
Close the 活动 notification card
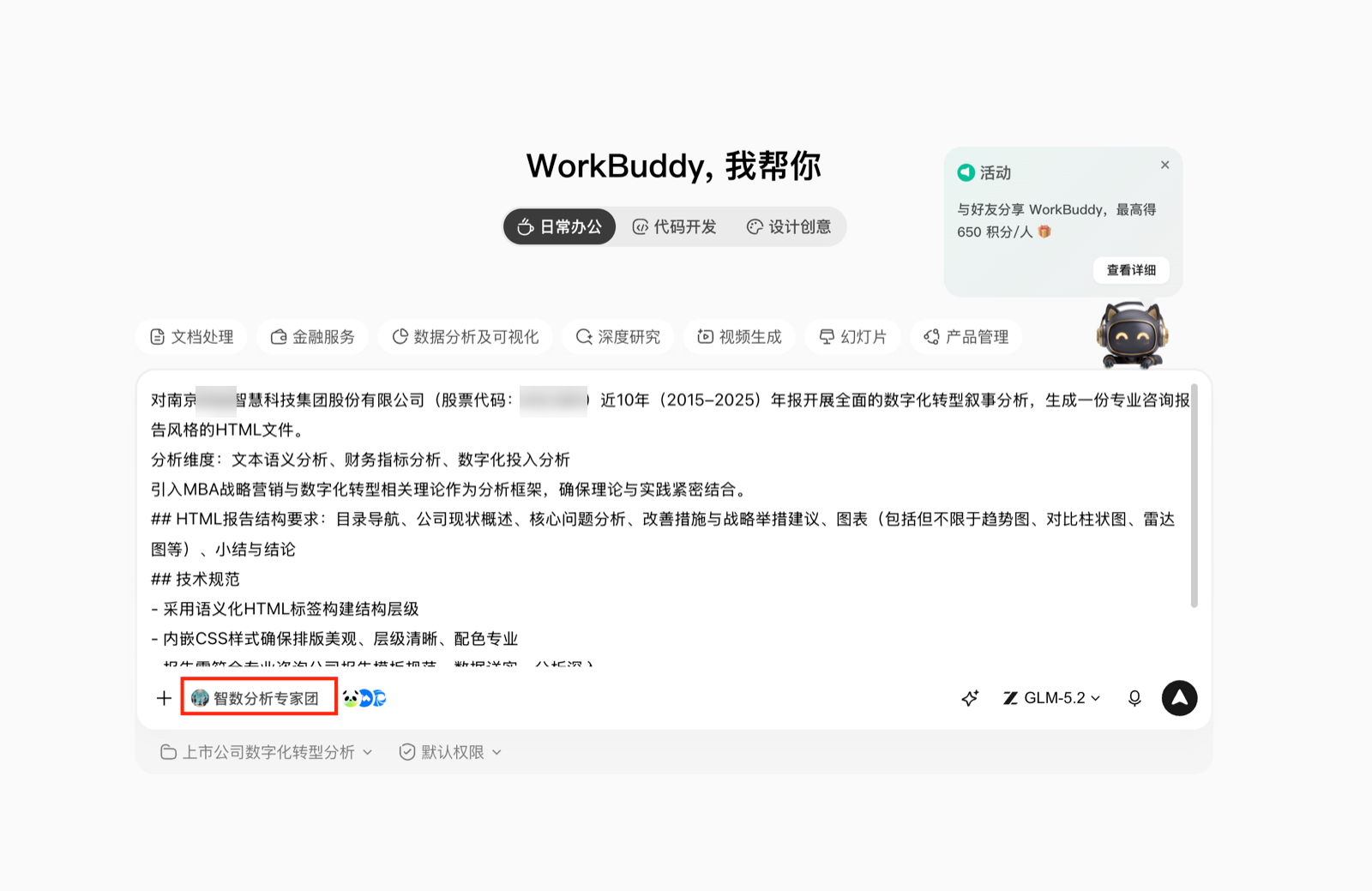1164,165
